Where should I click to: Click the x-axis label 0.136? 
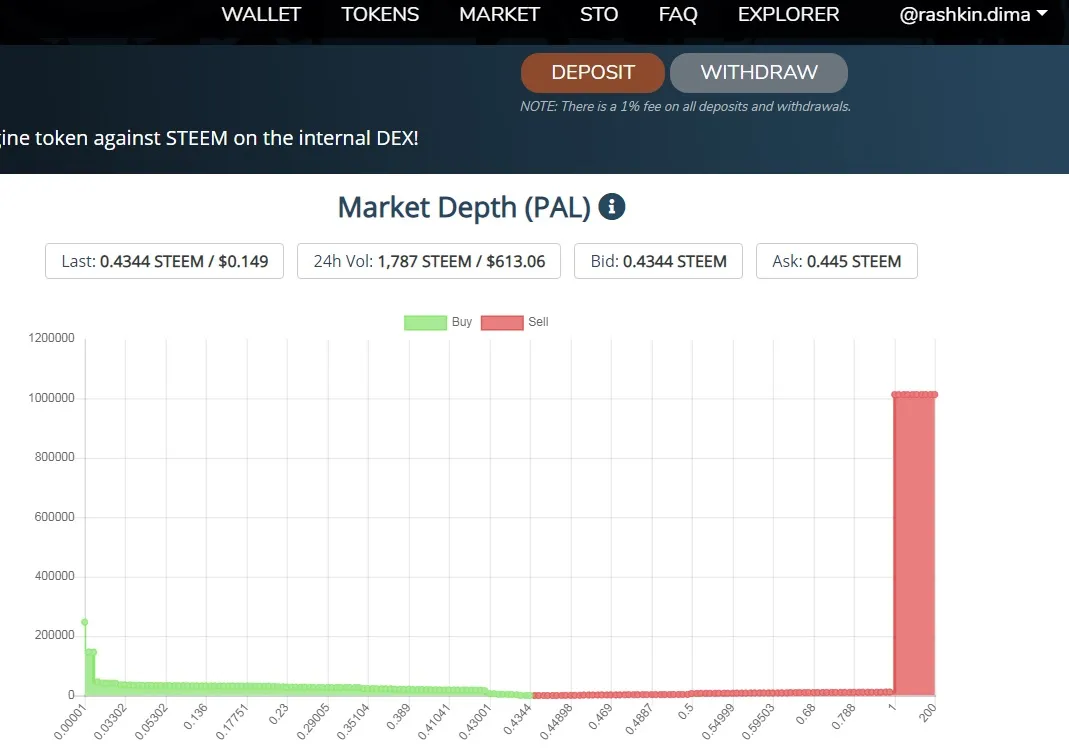pos(196,717)
